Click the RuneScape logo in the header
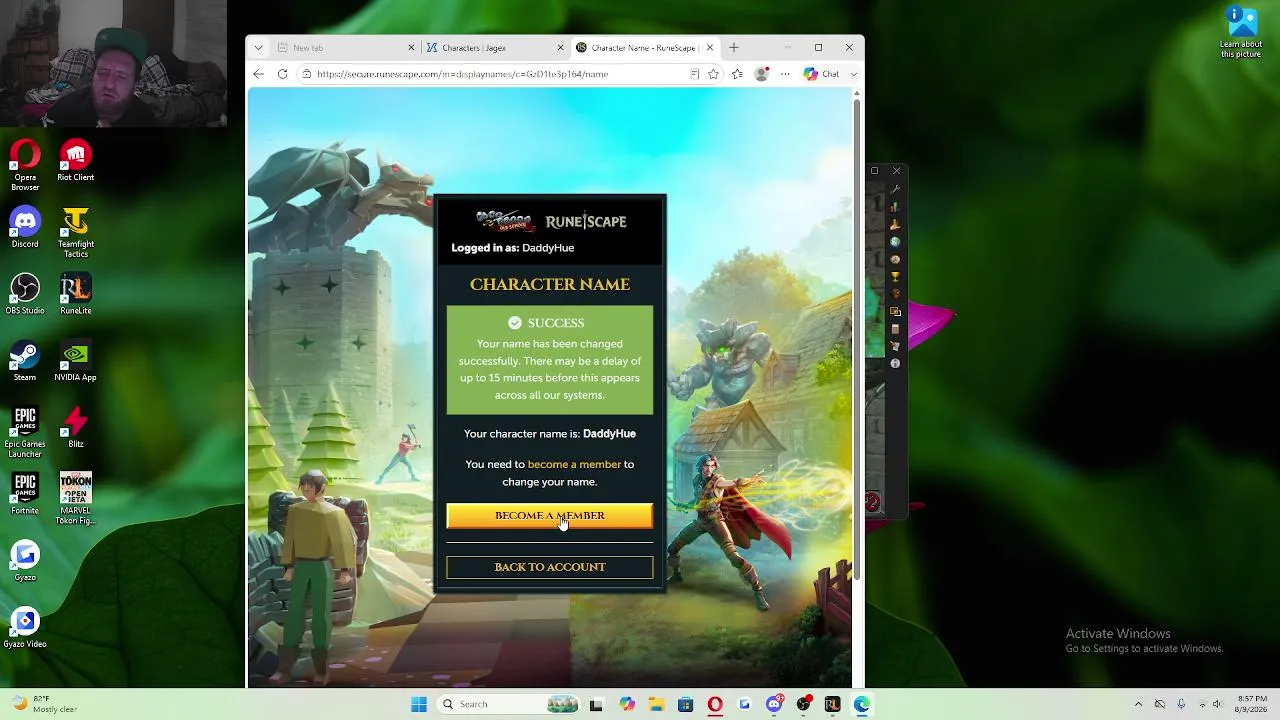This screenshot has height=720, width=1280. pyautogui.click(x=586, y=222)
